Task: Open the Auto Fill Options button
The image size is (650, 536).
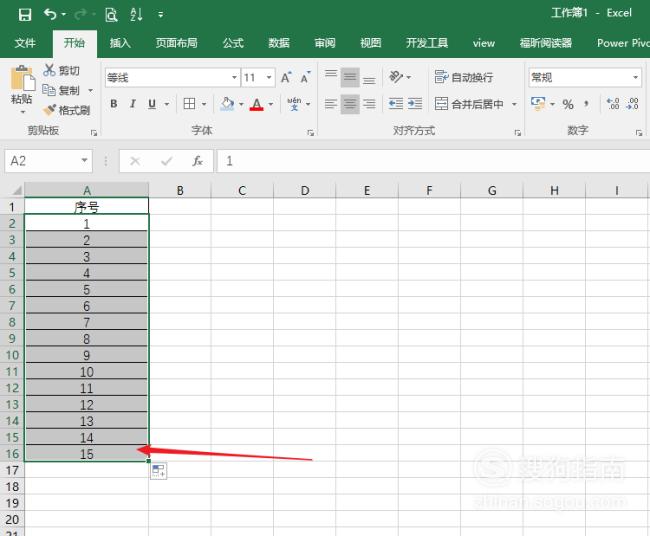Action: pyautogui.click(x=159, y=471)
